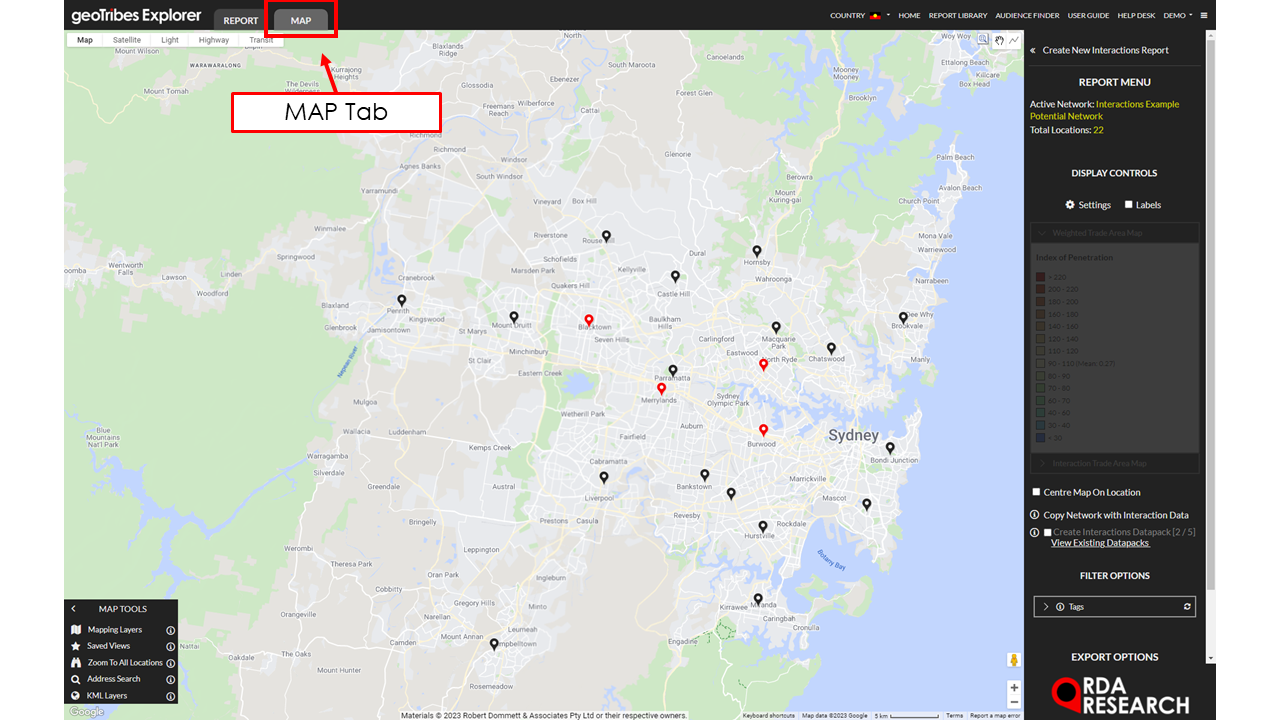The width and height of the screenshot is (1280, 720).
Task: Click the red Blacktown location pin
Action: point(589,320)
